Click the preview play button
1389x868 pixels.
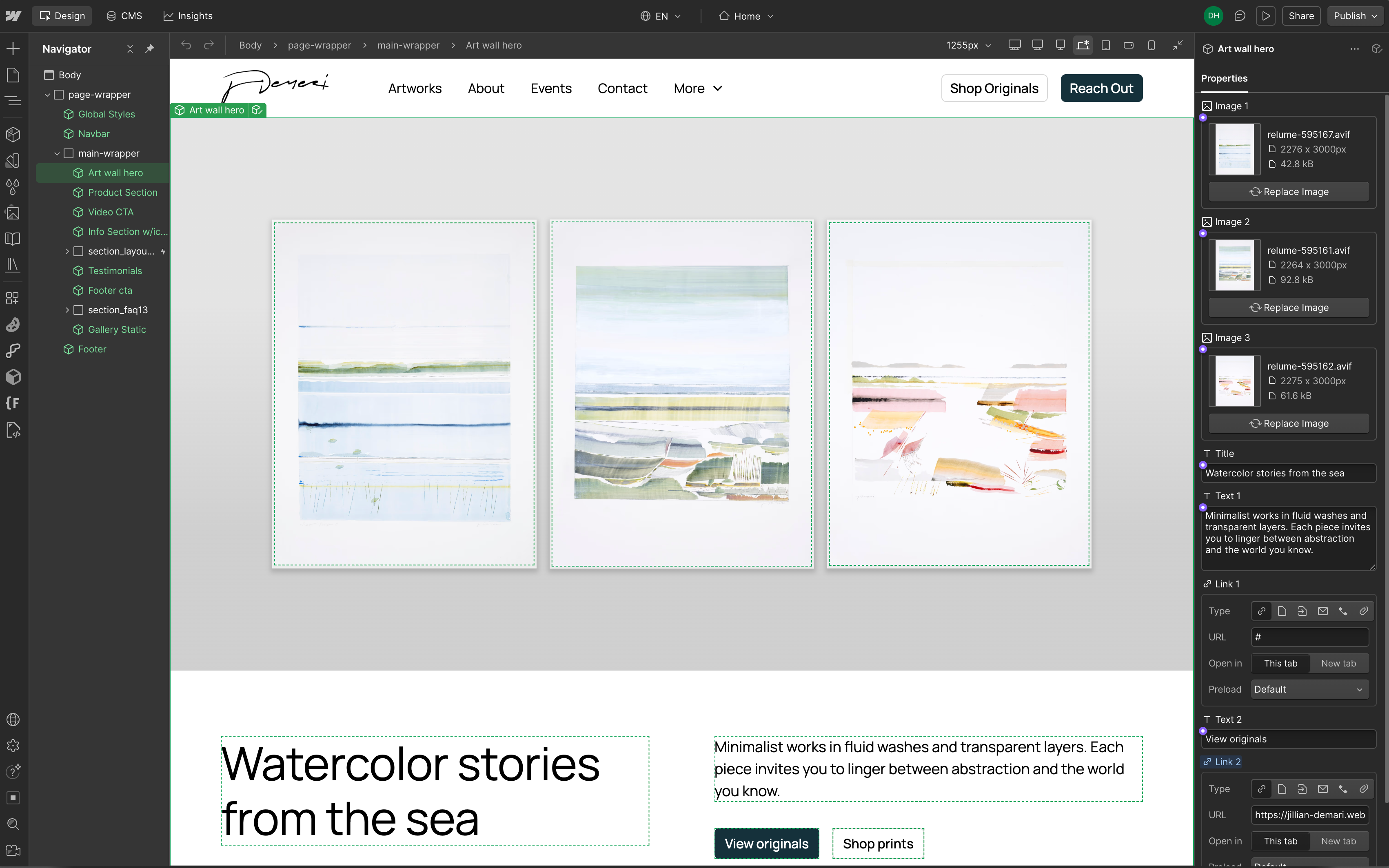click(1265, 16)
